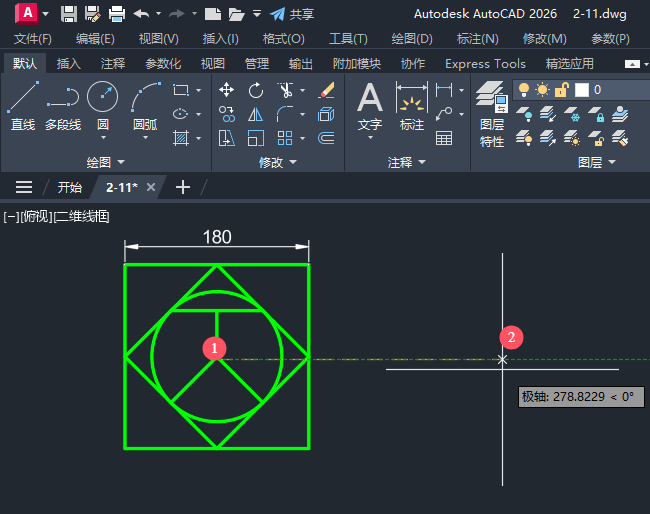This screenshot has width=650, height=514.
Task: Open the 文件(F) menu
Action: [x=33, y=39]
